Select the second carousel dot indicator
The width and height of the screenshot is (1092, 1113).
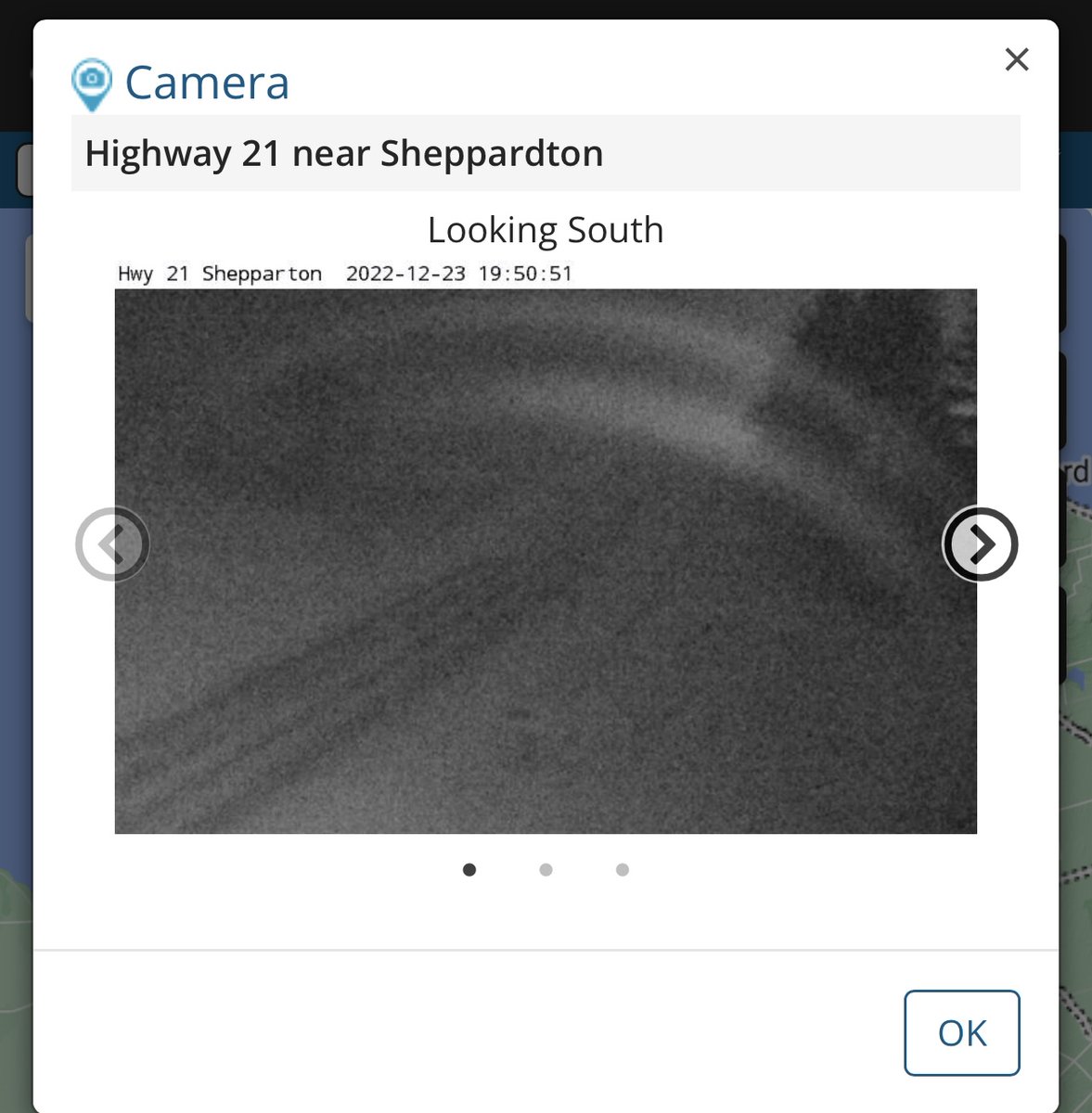pos(546,870)
